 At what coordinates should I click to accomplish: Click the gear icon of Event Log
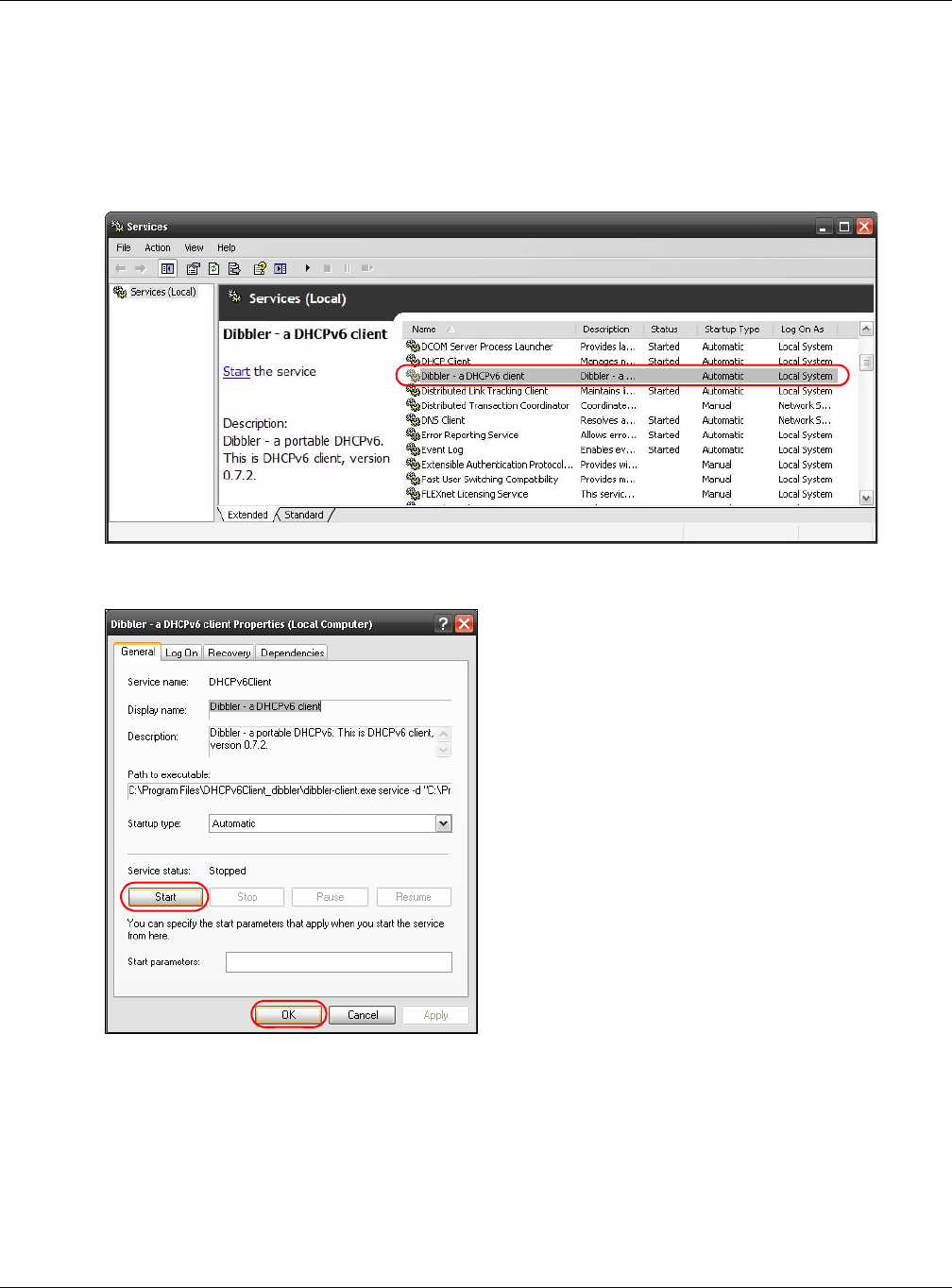(413, 449)
